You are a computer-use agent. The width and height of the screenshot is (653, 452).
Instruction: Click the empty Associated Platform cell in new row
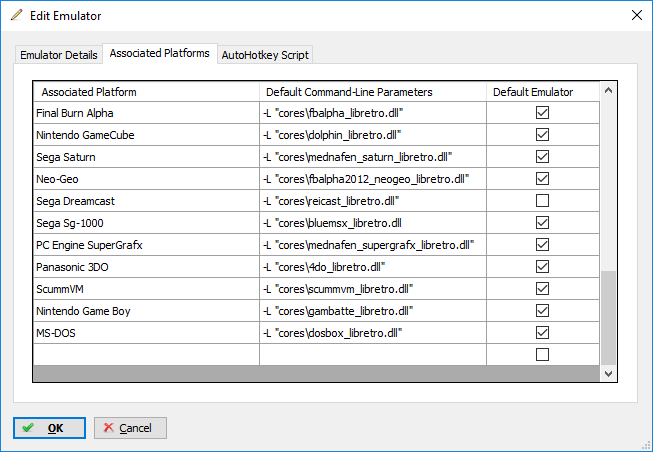(146, 355)
